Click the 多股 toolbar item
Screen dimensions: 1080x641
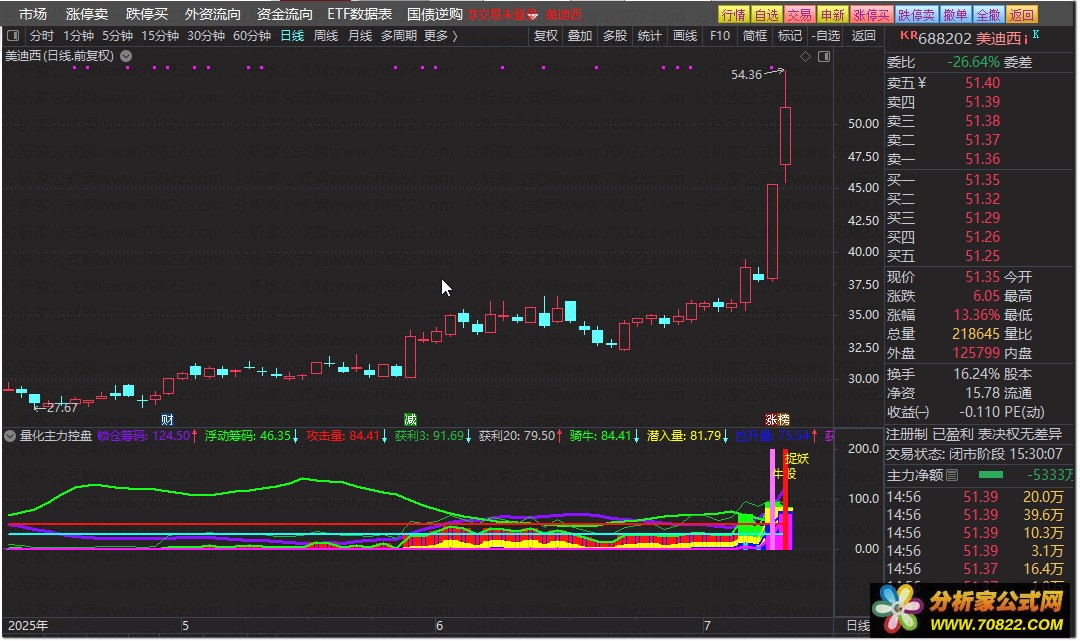click(614, 35)
